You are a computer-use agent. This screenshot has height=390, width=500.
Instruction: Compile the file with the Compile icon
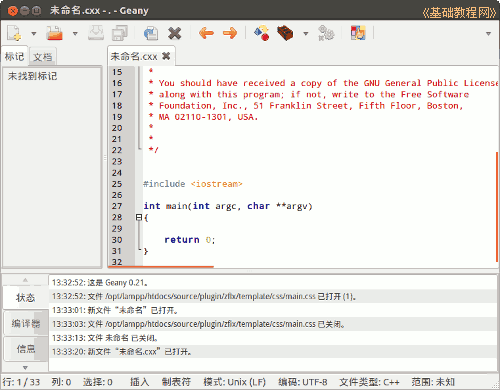261,33
